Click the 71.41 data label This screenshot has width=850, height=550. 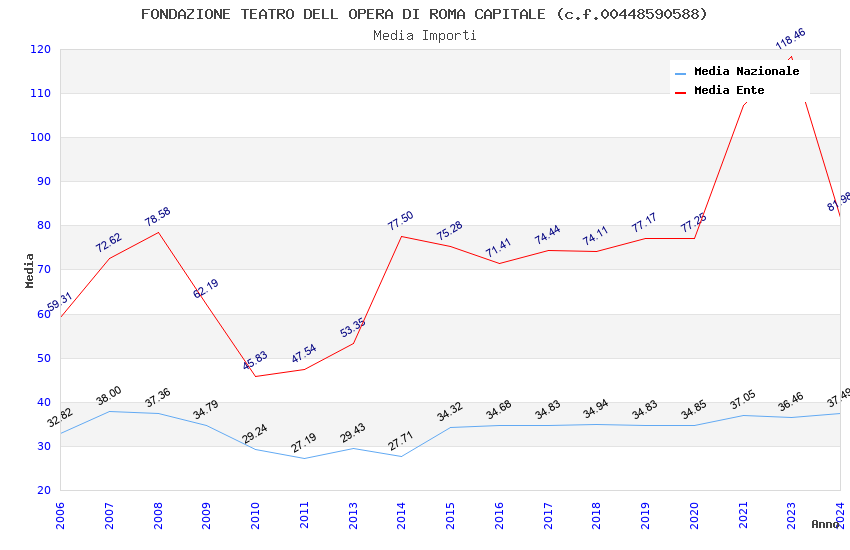click(x=498, y=248)
